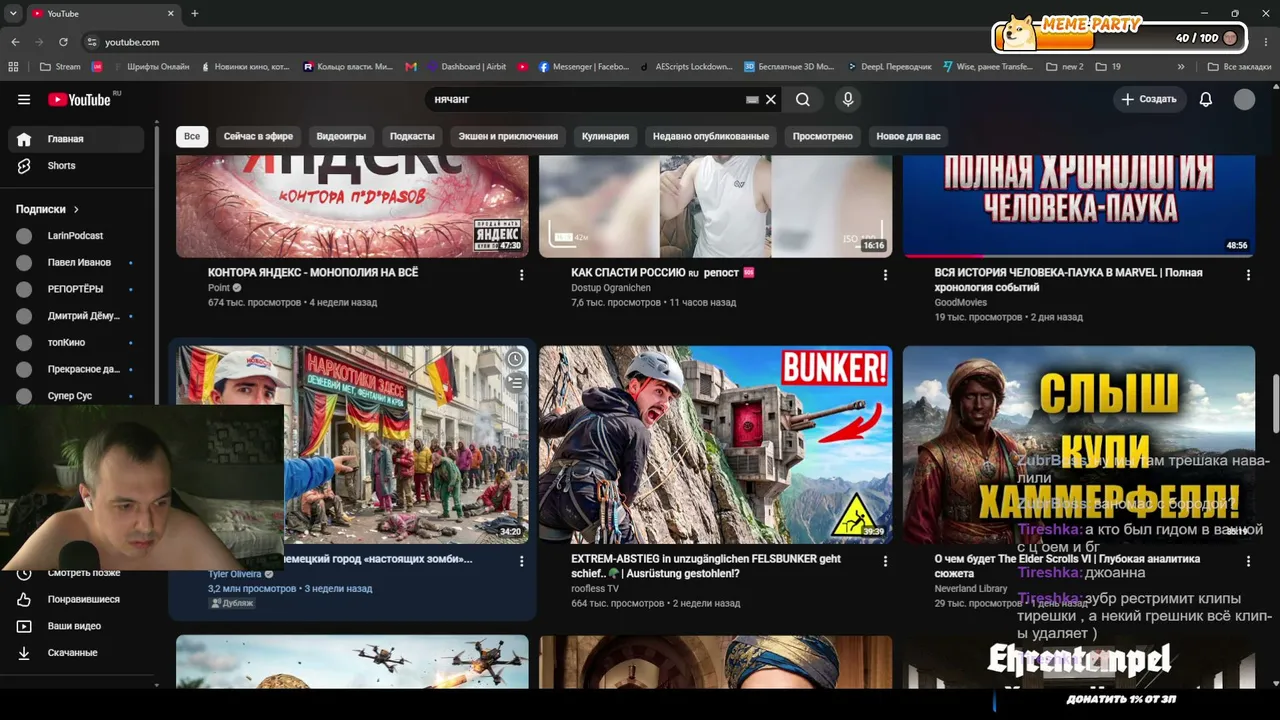Select the Видеоигры filter chip
1280x720 pixels.
[x=341, y=136]
